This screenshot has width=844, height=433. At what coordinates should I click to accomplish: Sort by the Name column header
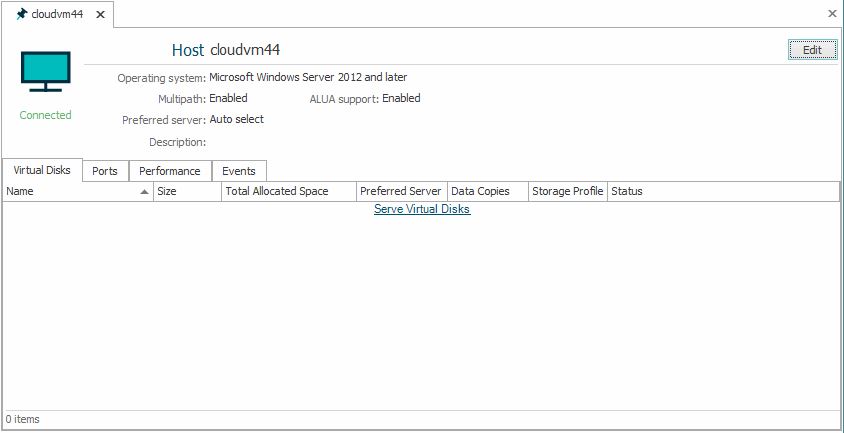60,191
